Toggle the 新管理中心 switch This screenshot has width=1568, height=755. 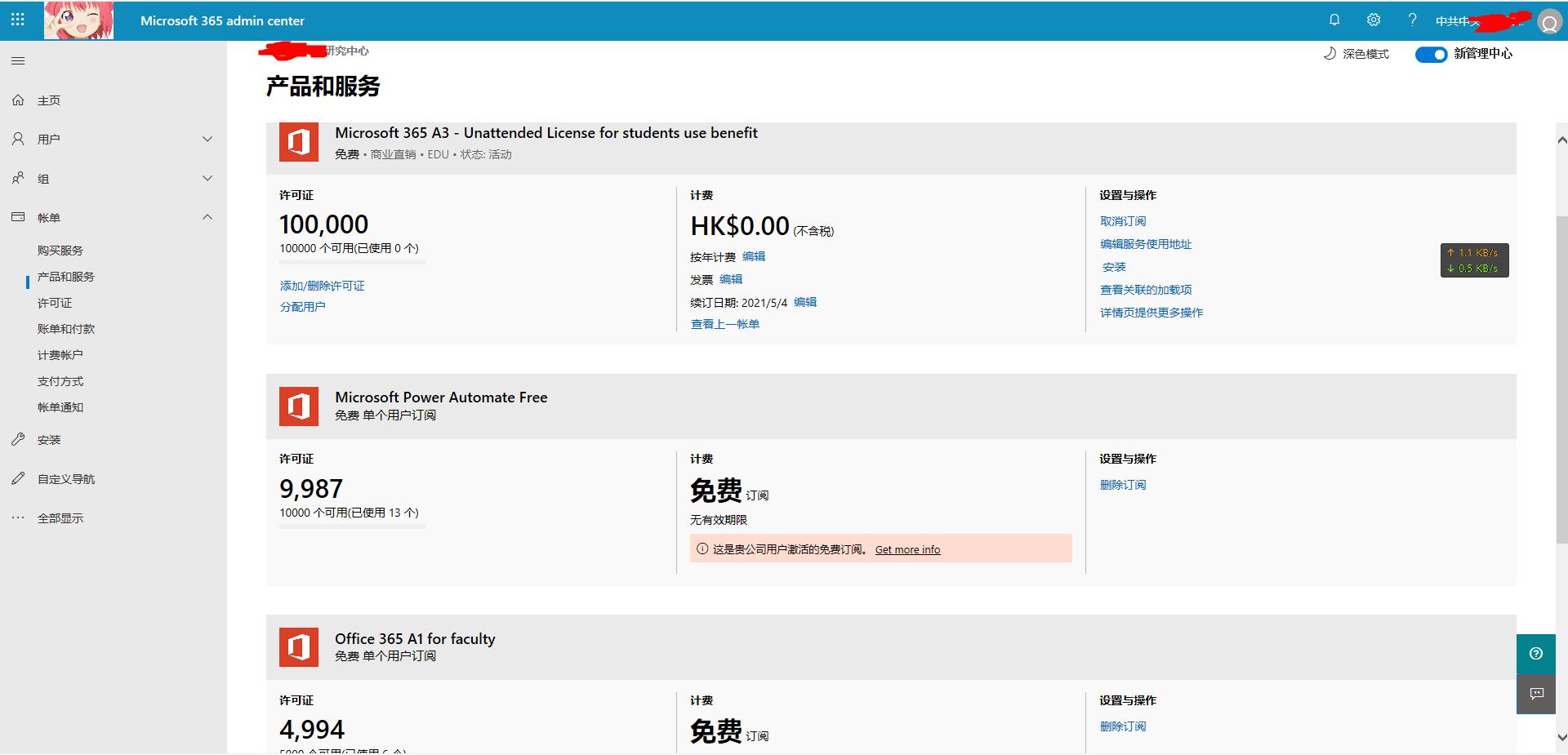(x=1431, y=54)
